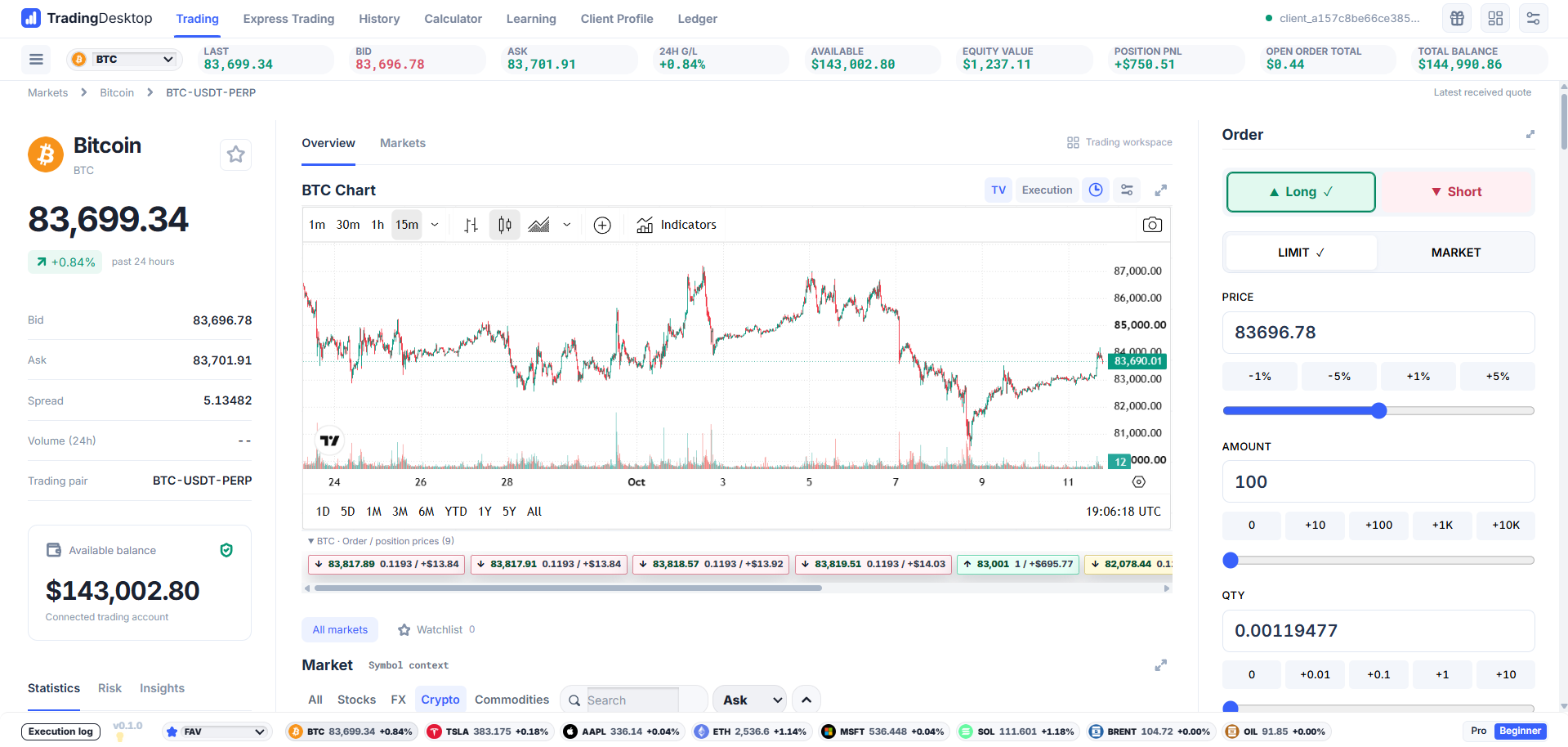Open the Ask price type dropdown

(750, 700)
